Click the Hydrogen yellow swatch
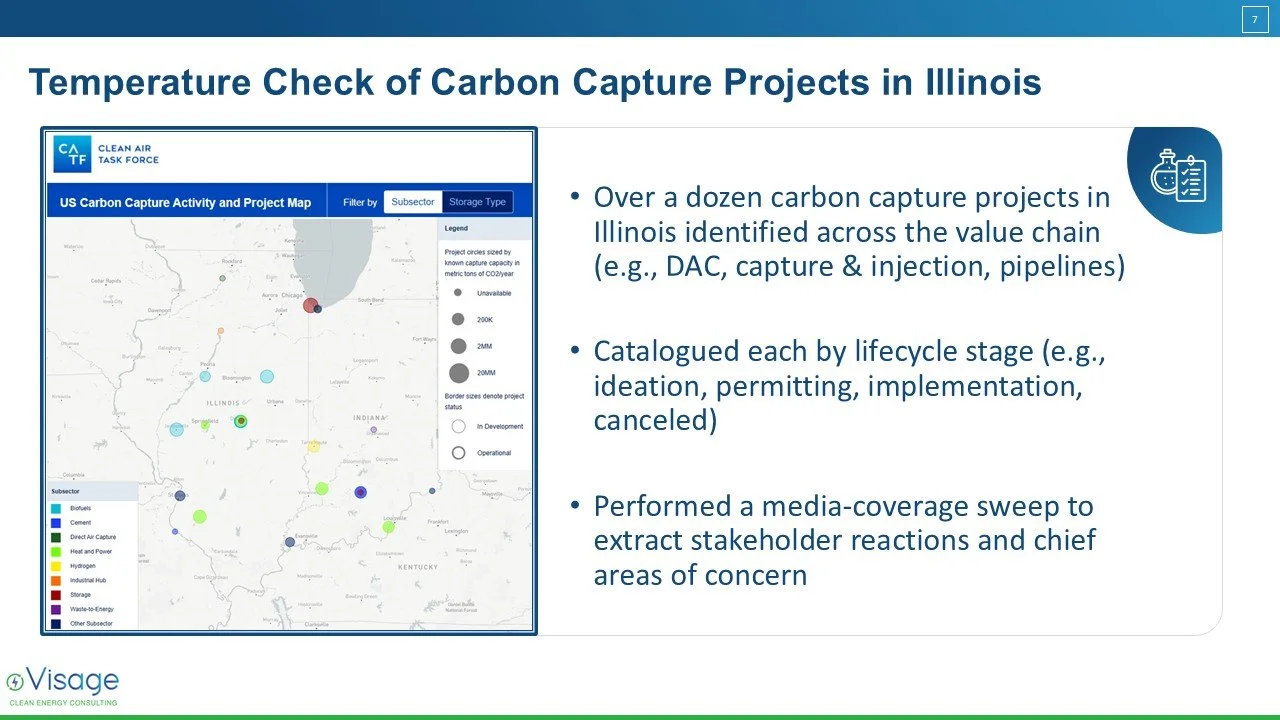This screenshot has height=720, width=1280. coord(58,566)
